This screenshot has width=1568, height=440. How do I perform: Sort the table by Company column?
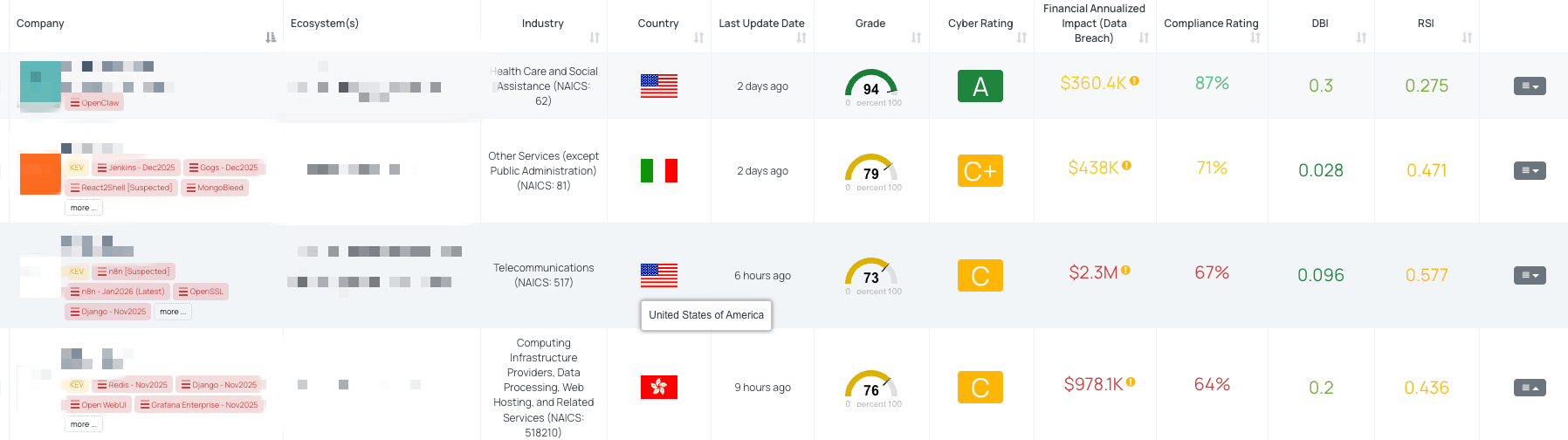(x=271, y=38)
